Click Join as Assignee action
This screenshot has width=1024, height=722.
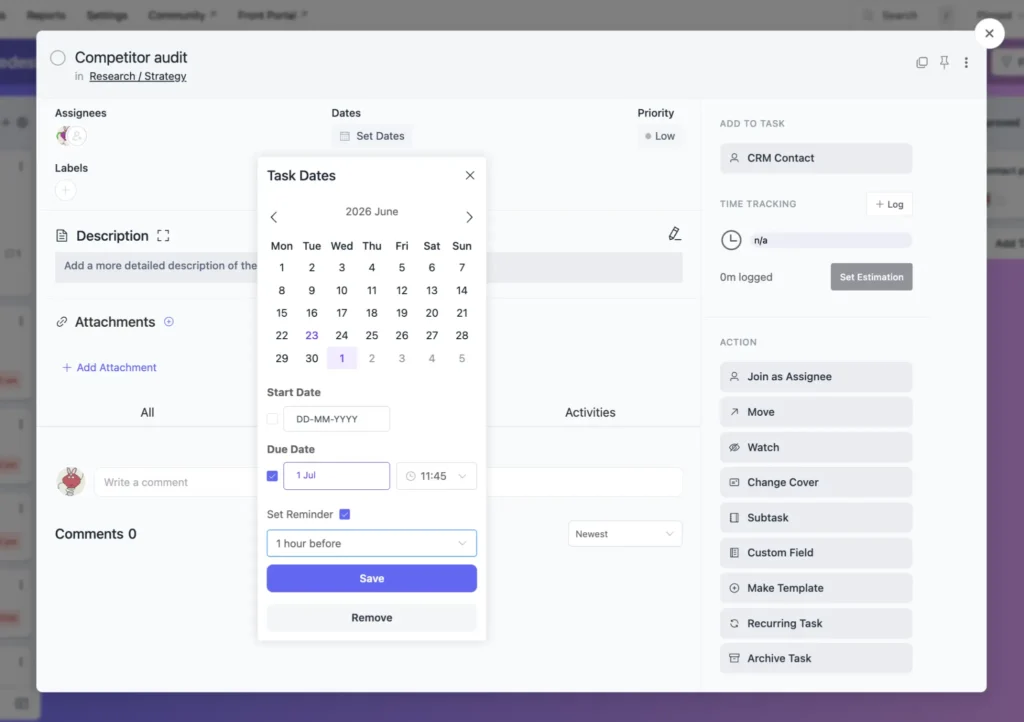(x=816, y=377)
